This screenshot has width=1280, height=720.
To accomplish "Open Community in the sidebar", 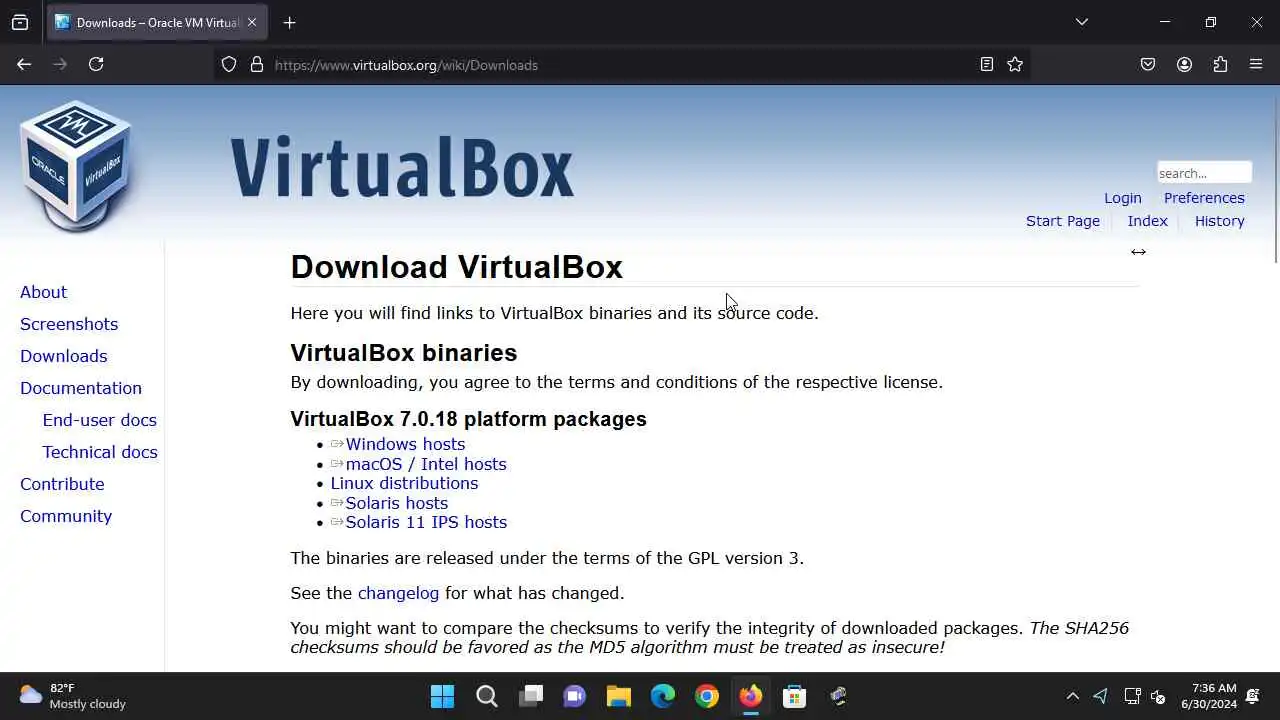I will click(66, 516).
